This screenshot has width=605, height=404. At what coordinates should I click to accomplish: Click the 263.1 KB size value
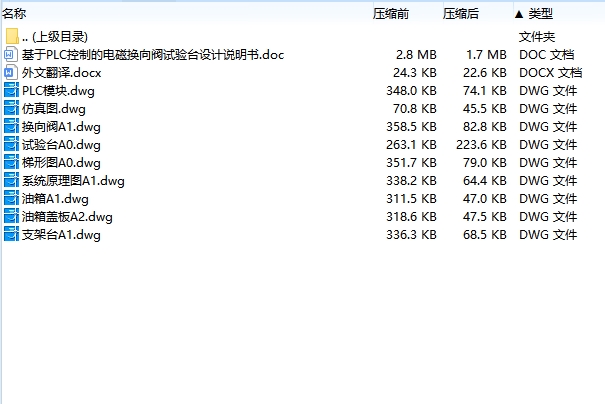pyautogui.click(x=411, y=145)
